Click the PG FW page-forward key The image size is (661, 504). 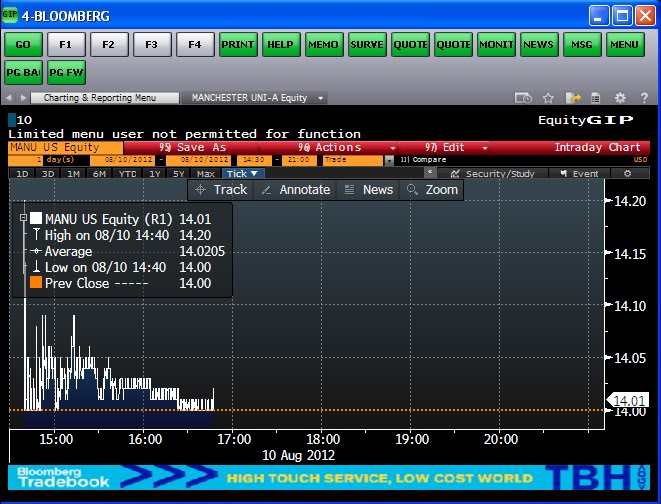pos(66,72)
